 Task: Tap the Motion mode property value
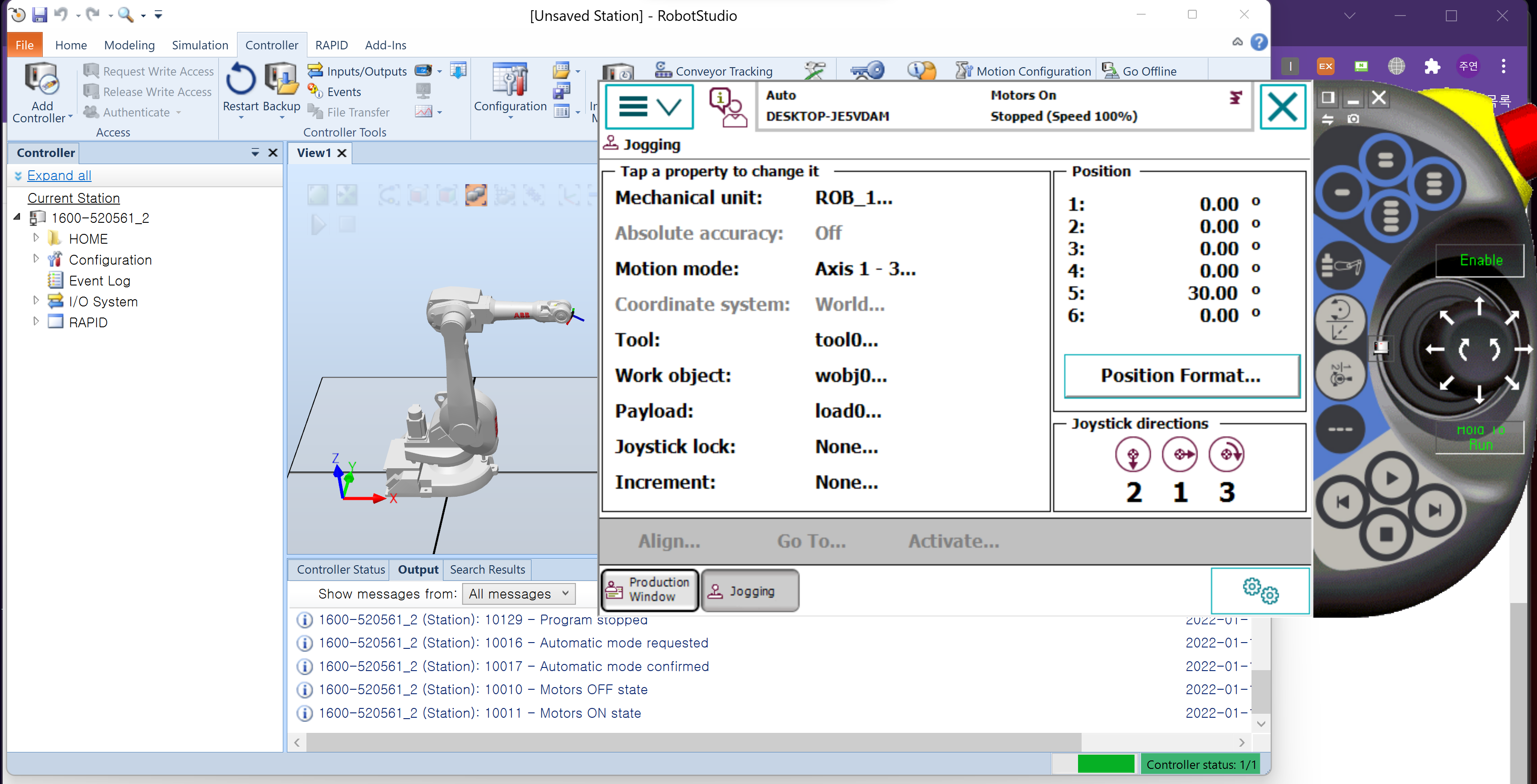click(865, 269)
